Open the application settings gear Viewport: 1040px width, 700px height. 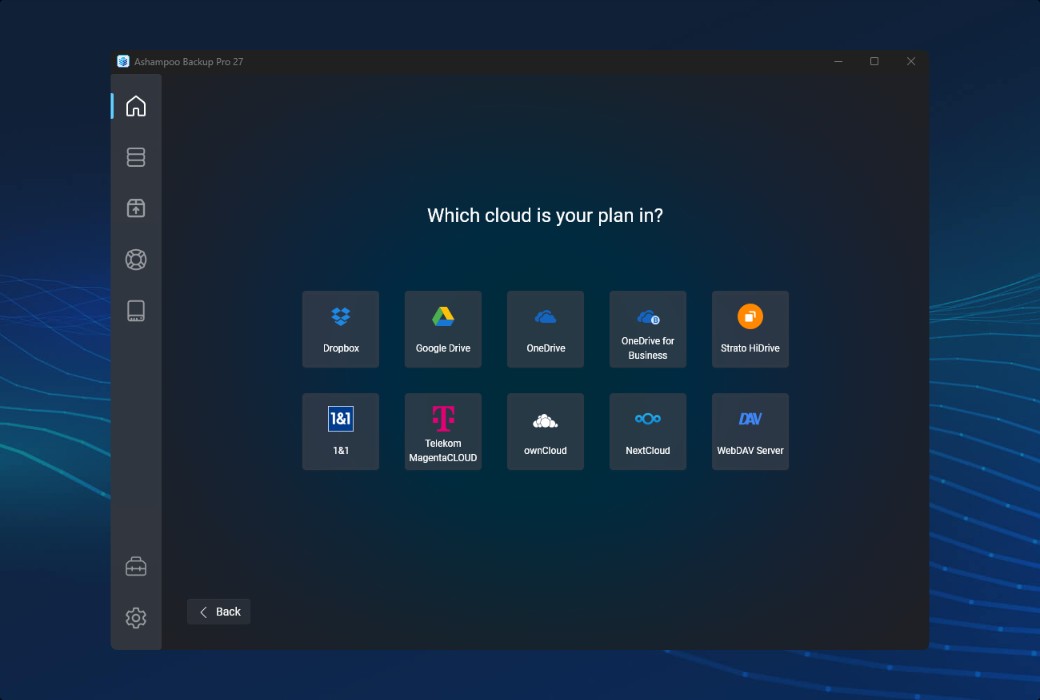135,617
